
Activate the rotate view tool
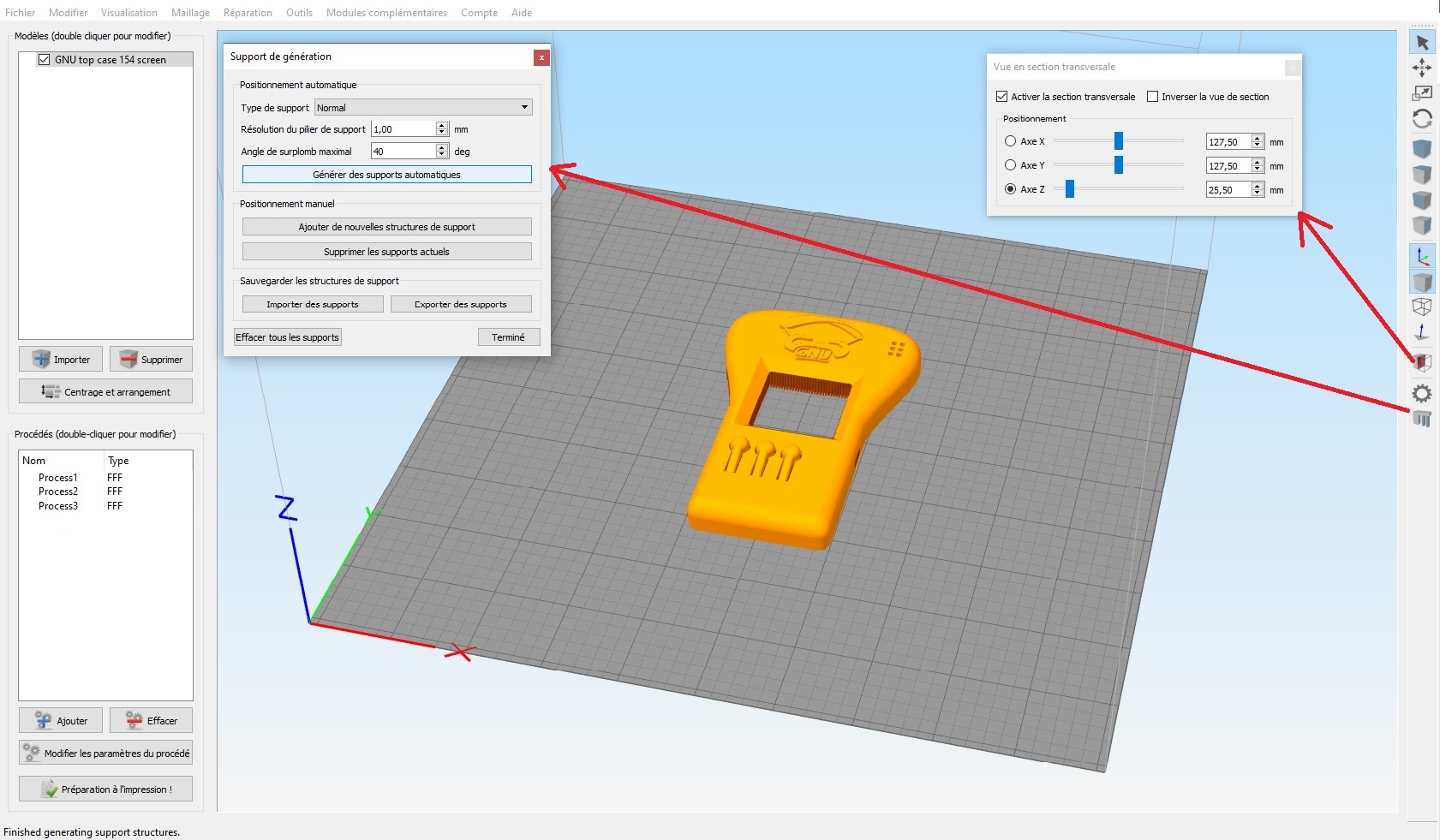(1422, 119)
